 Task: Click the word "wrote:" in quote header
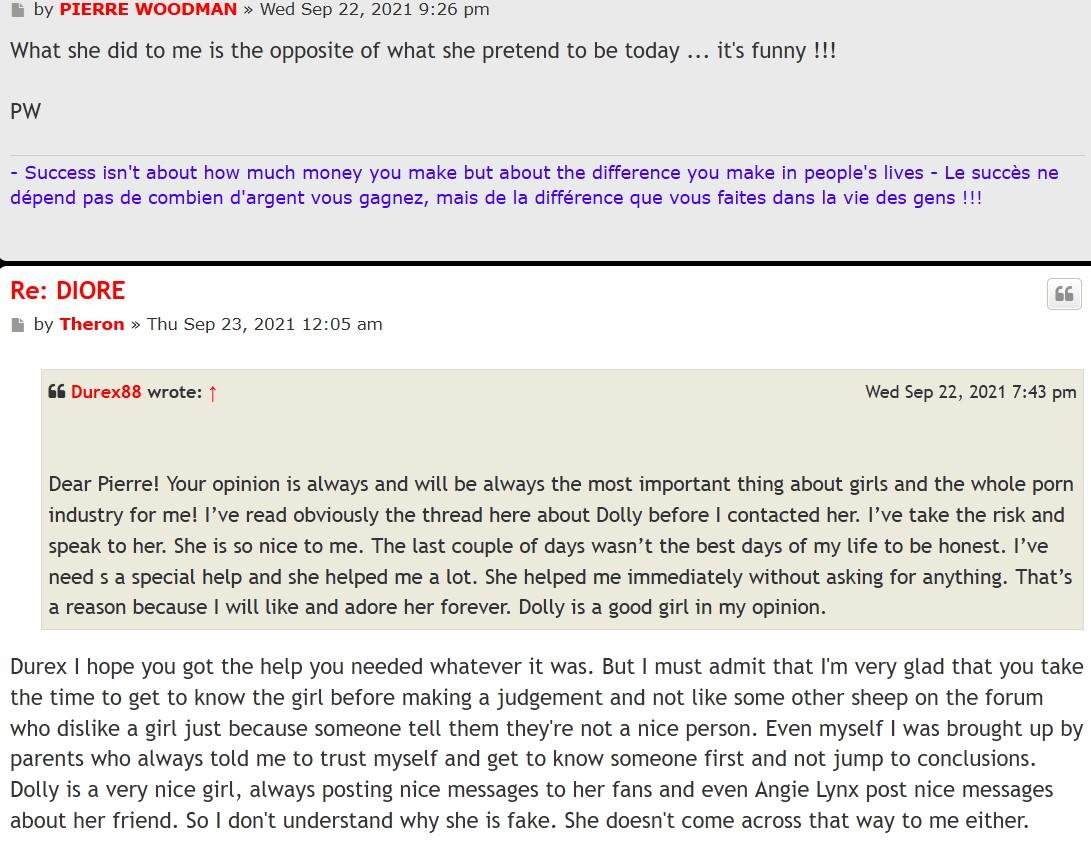coord(175,392)
